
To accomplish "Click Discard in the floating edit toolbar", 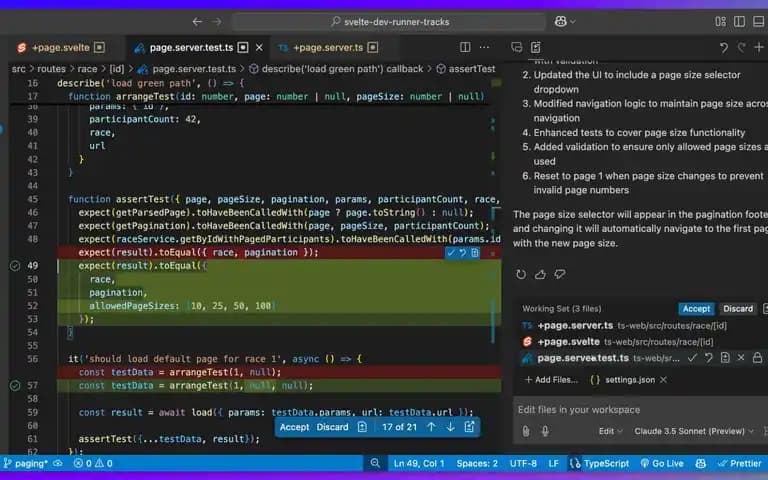I will click(332, 427).
